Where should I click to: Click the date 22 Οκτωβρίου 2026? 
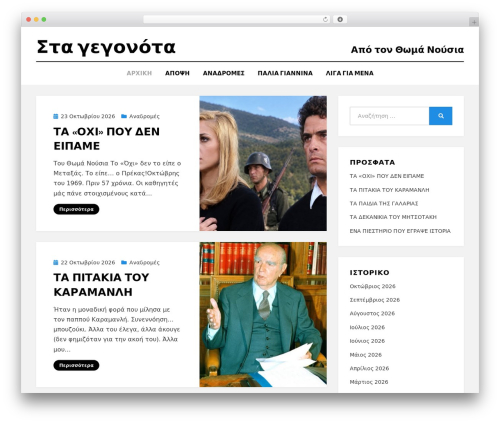88,263
